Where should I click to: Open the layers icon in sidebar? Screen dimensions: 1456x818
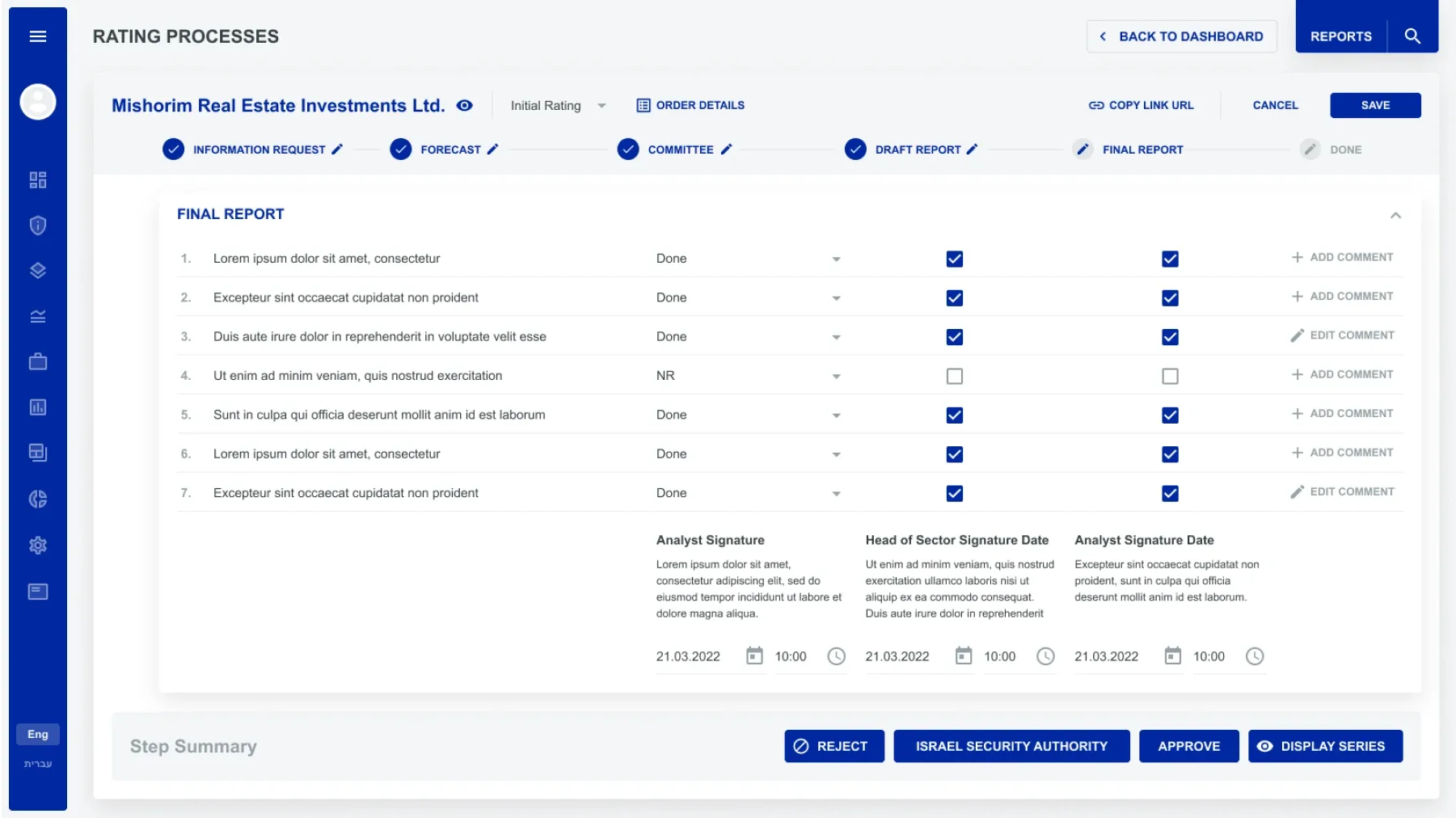pos(37,271)
